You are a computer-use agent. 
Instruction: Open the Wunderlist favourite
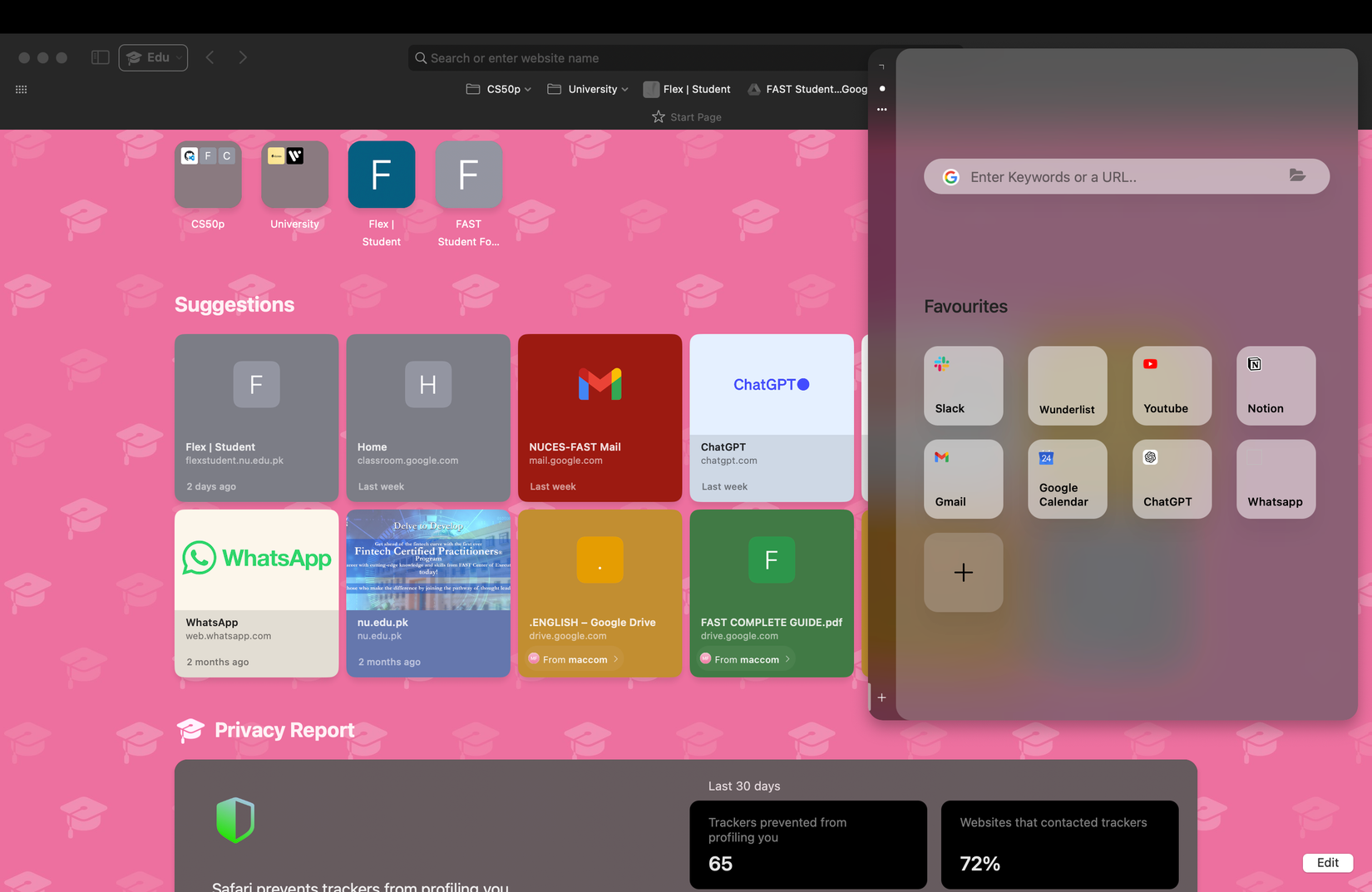point(1067,386)
